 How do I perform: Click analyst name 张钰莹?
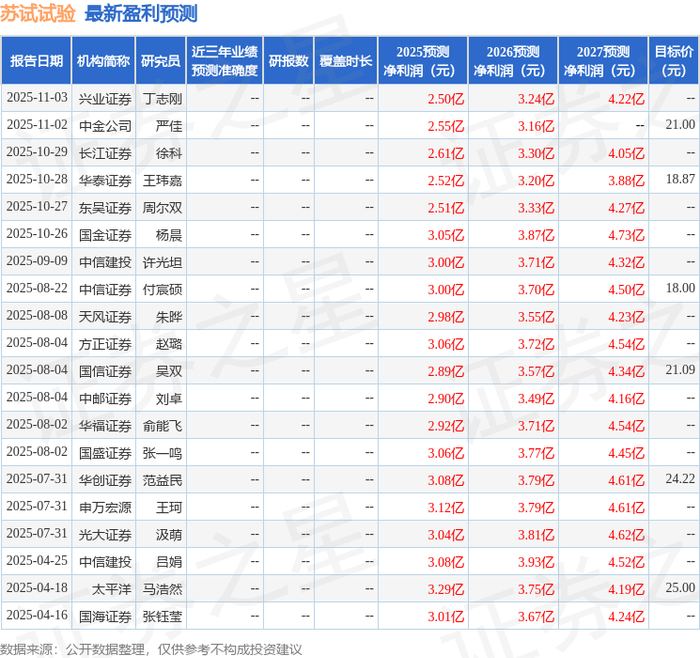(162, 616)
